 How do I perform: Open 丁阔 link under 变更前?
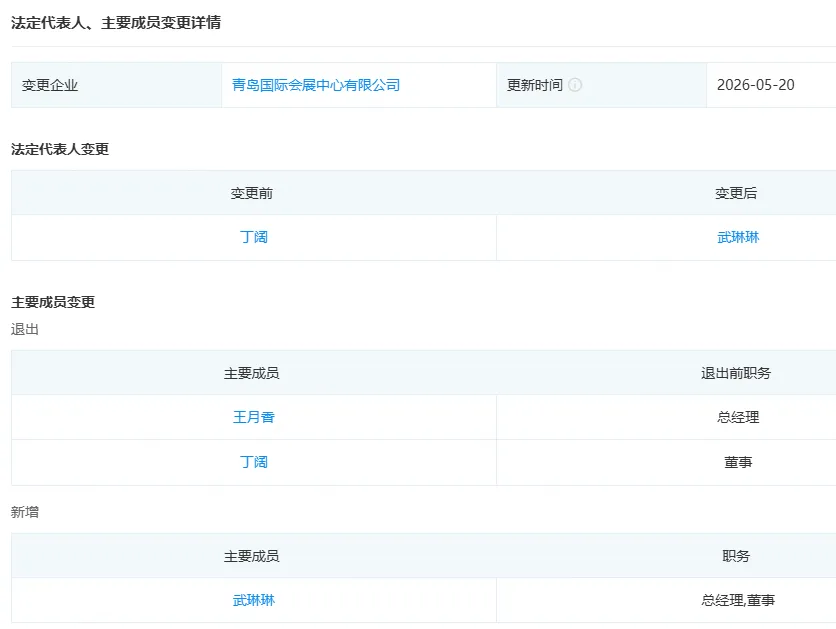pos(253,237)
